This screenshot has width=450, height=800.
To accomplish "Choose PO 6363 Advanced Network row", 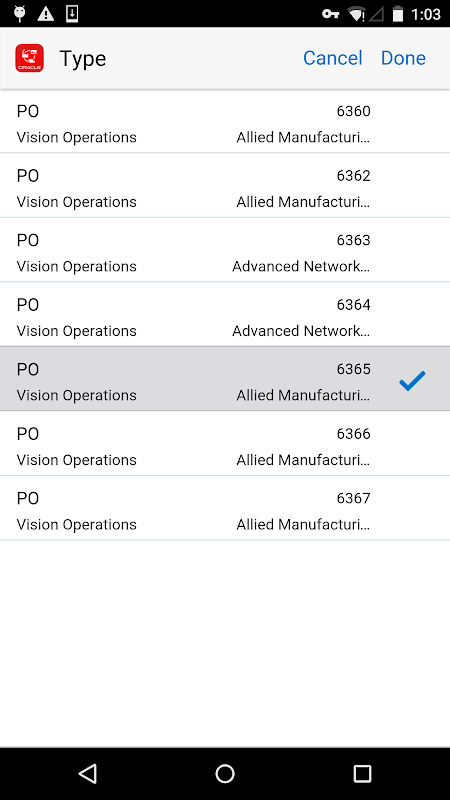I will click(225, 250).
